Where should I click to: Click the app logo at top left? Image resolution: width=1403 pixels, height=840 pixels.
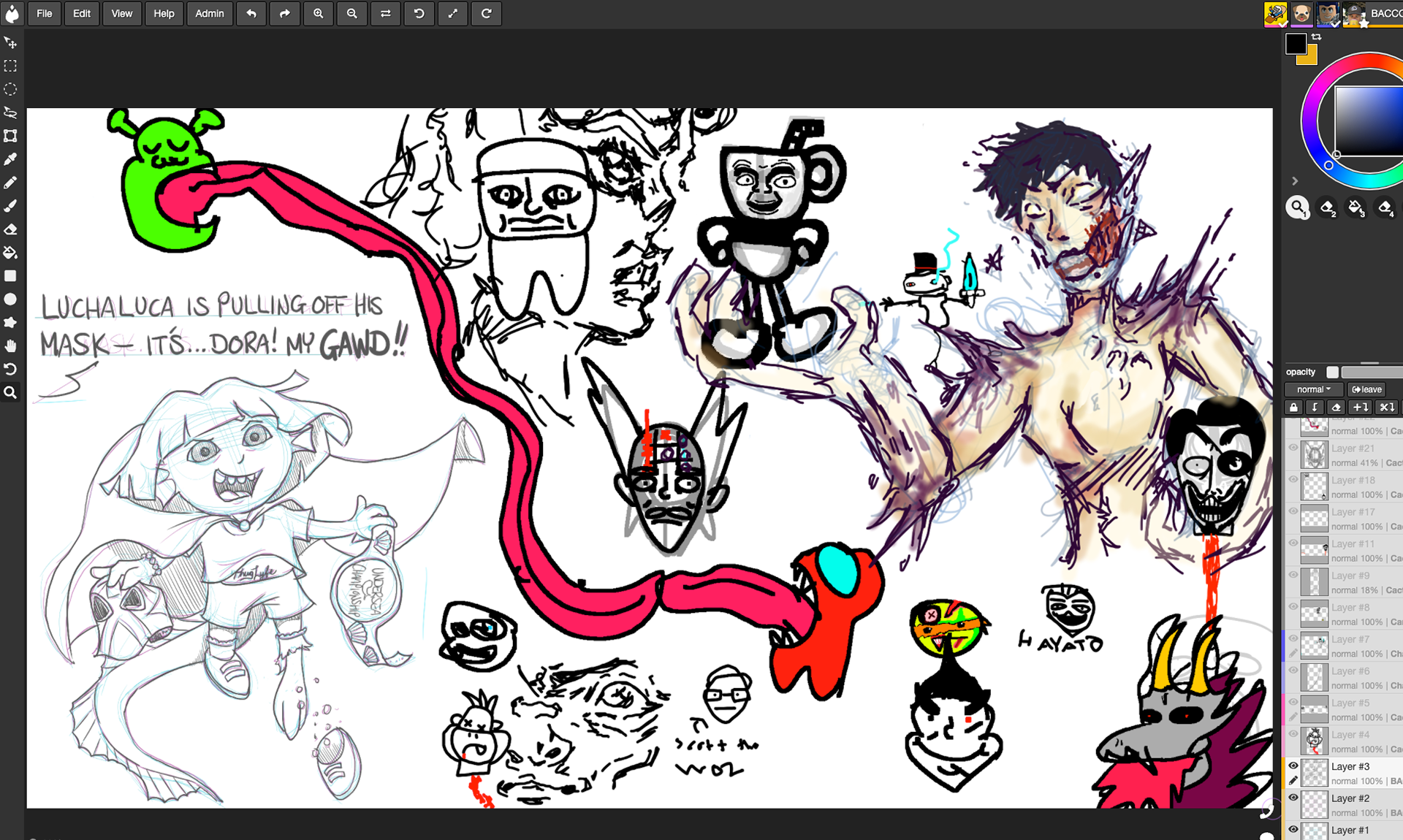point(12,13)
